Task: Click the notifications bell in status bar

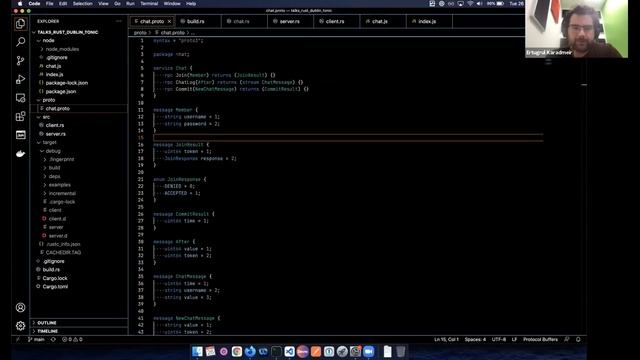Action: pyautogui.click(x=578, y=340)
